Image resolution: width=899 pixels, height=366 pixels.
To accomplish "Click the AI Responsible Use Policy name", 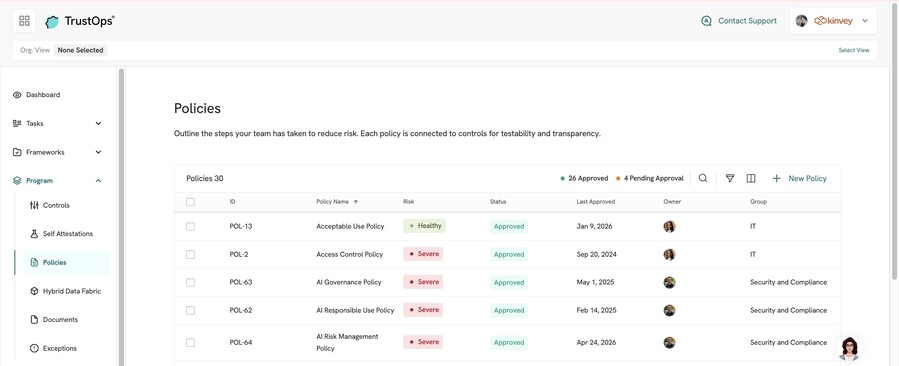I will point(355,310).
